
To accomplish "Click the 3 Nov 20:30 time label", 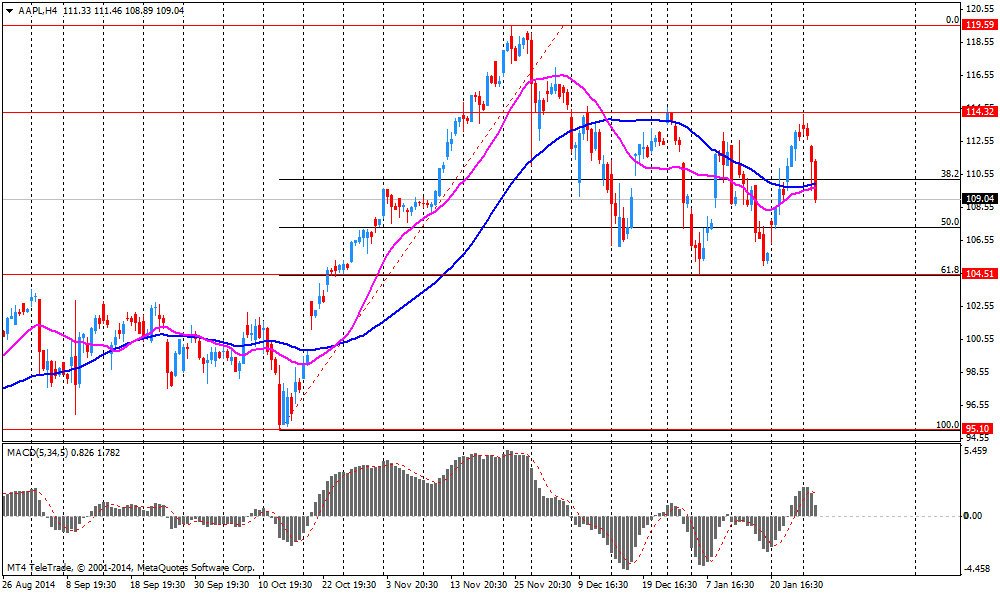I will click(412, 585).
